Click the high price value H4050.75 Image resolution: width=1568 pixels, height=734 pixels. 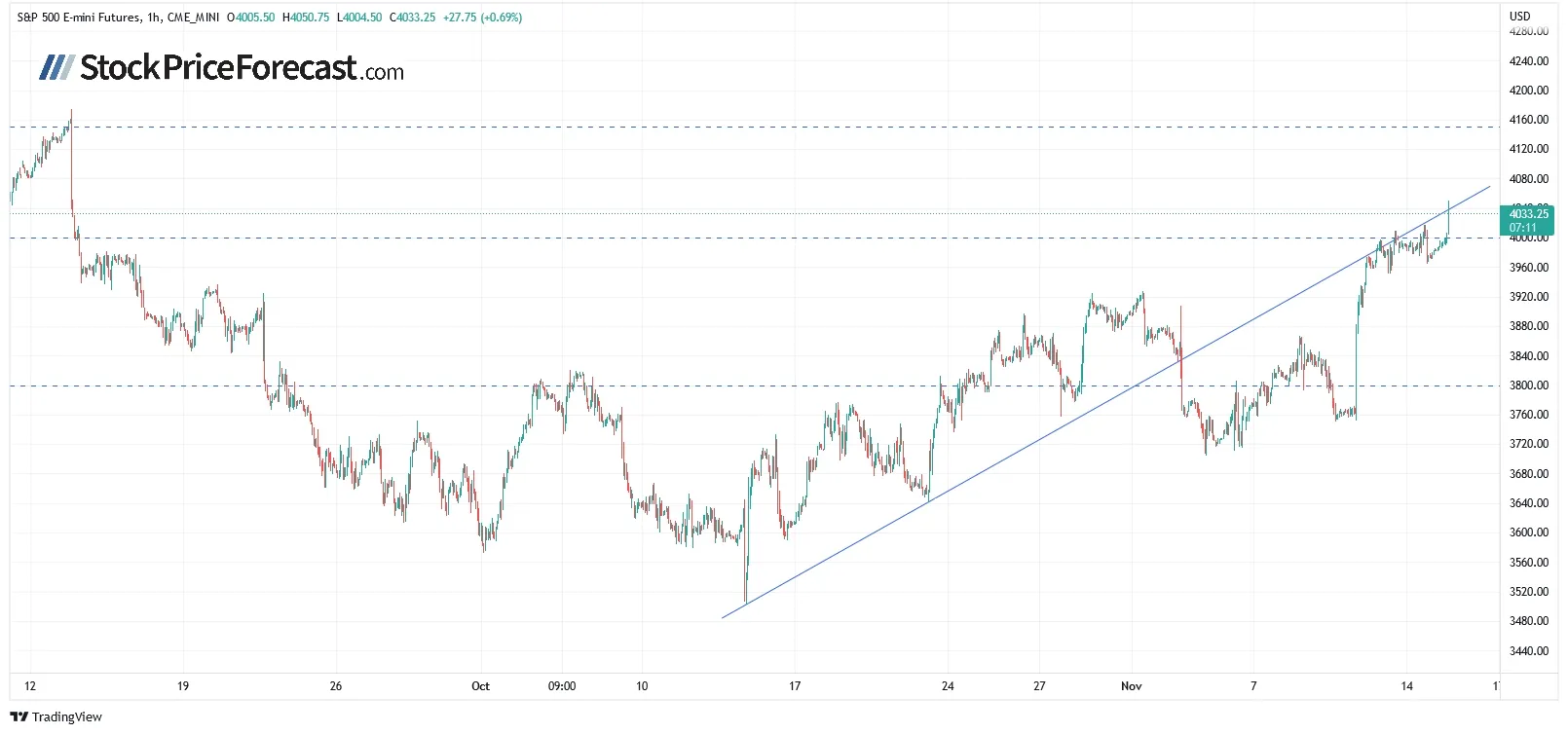tap(306, 18)
